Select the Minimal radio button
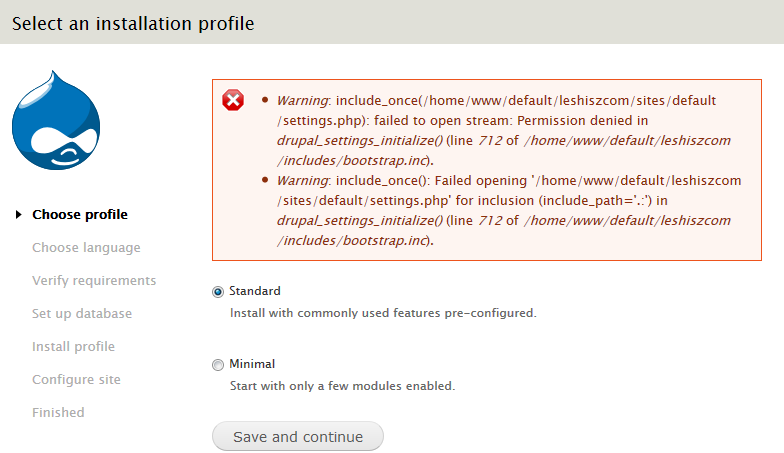Screen dimensions: 784x453 click(x=218, y=365)
